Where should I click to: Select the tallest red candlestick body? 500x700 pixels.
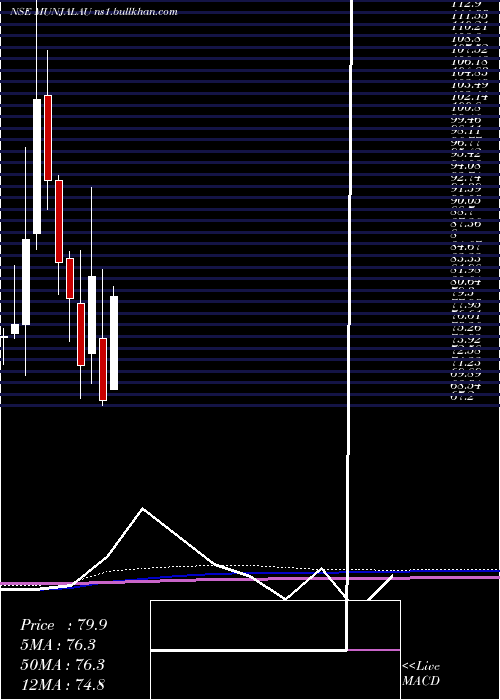[x=48, y=138]
